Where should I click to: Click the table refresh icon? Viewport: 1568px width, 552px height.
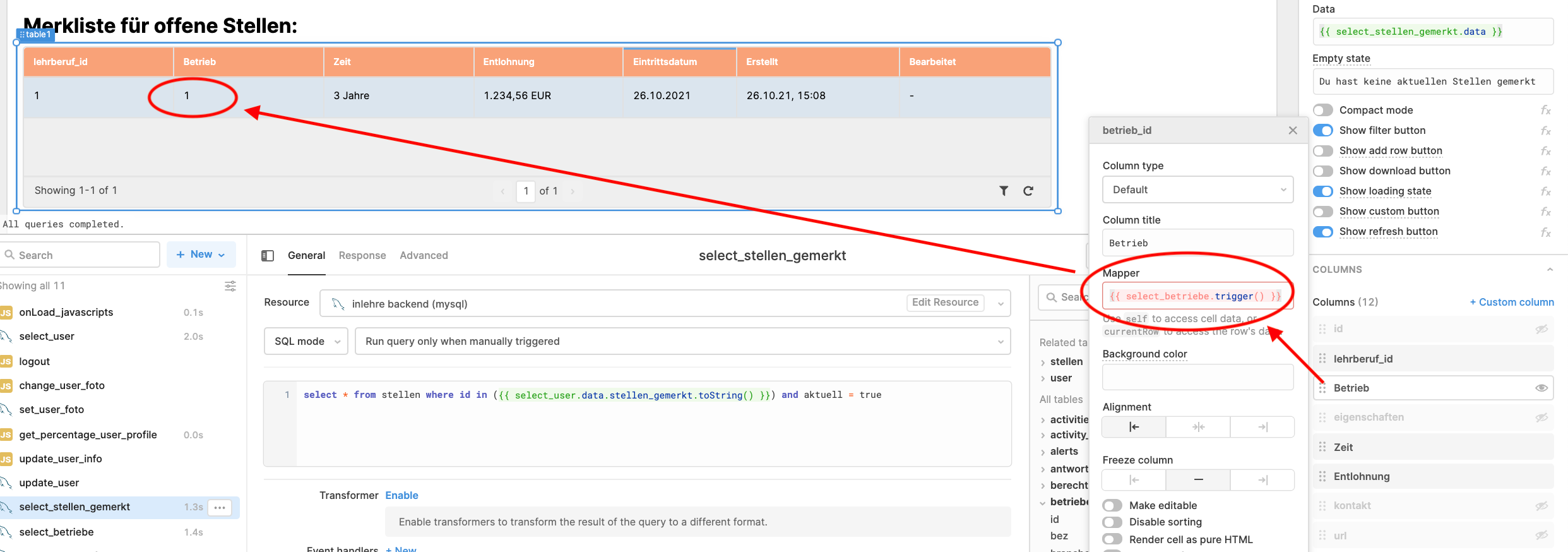pyautogui.click(x=1028, y=191)
